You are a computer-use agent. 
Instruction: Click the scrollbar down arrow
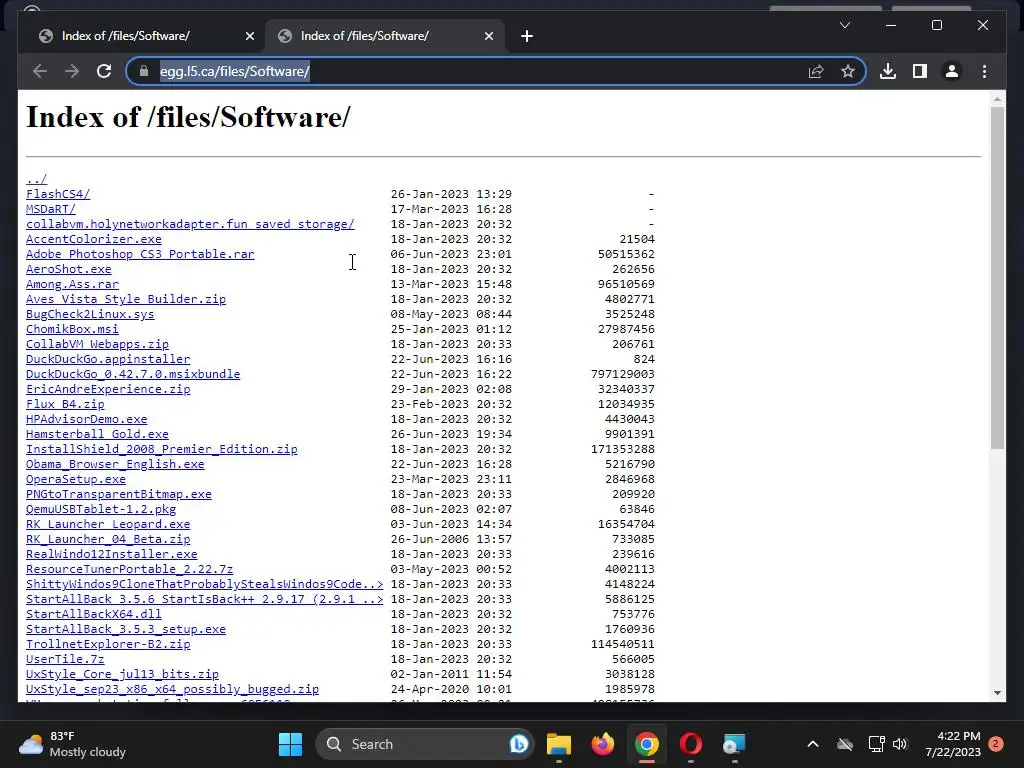(x=997, y=692)
